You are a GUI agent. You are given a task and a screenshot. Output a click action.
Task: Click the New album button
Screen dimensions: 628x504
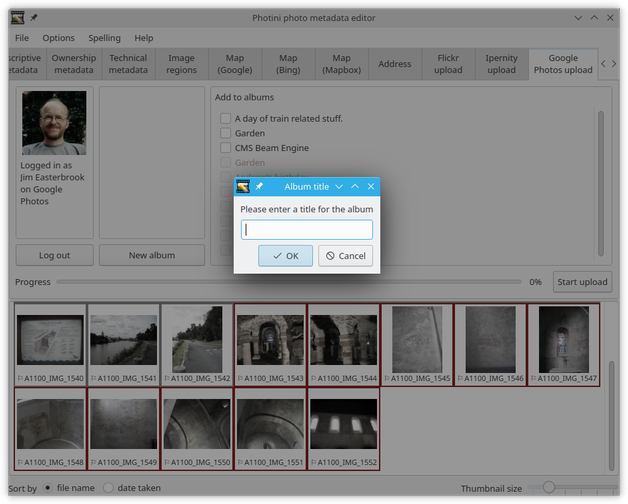click(152, 255)
